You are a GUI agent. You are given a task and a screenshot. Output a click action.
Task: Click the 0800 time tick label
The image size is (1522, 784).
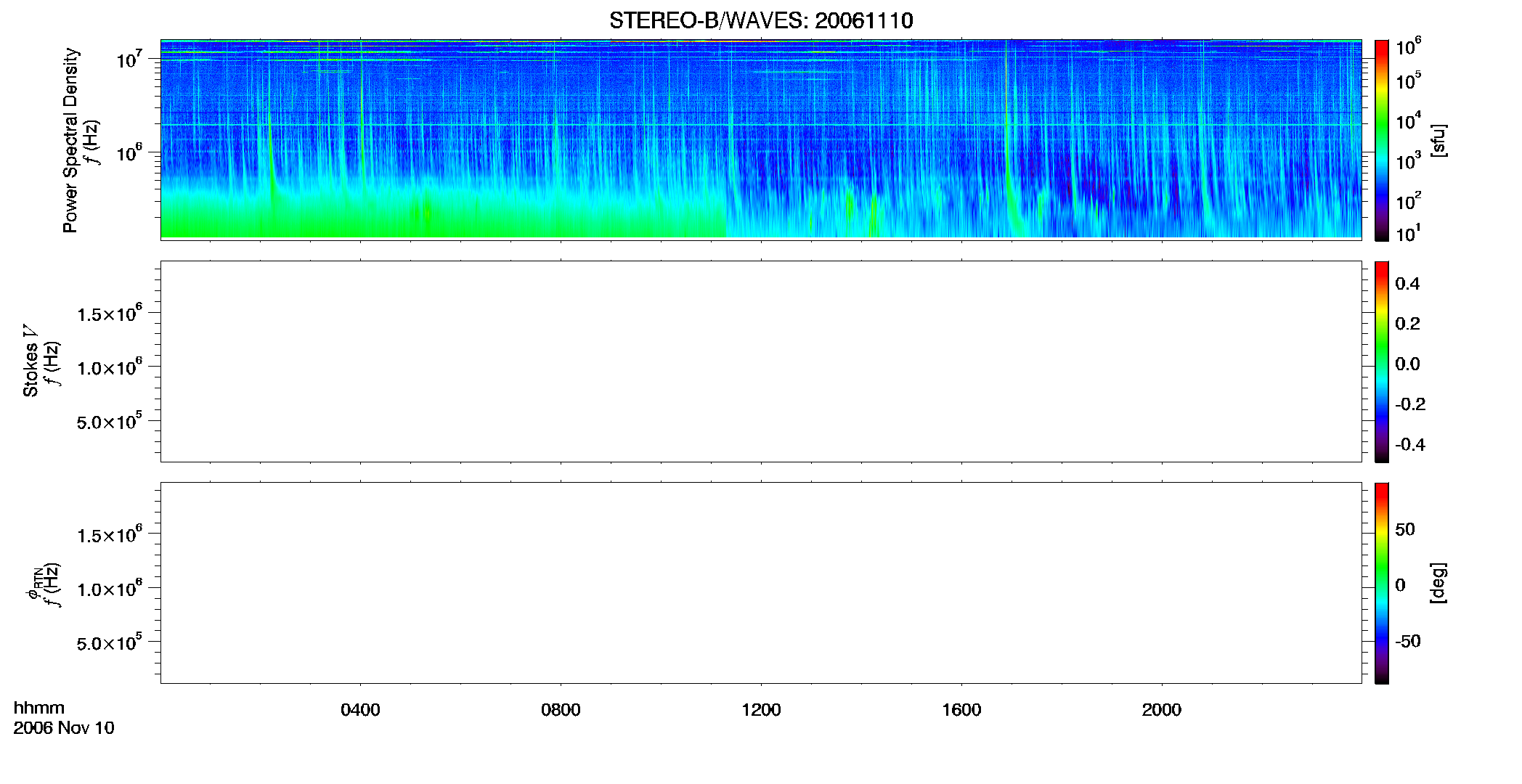561,710
